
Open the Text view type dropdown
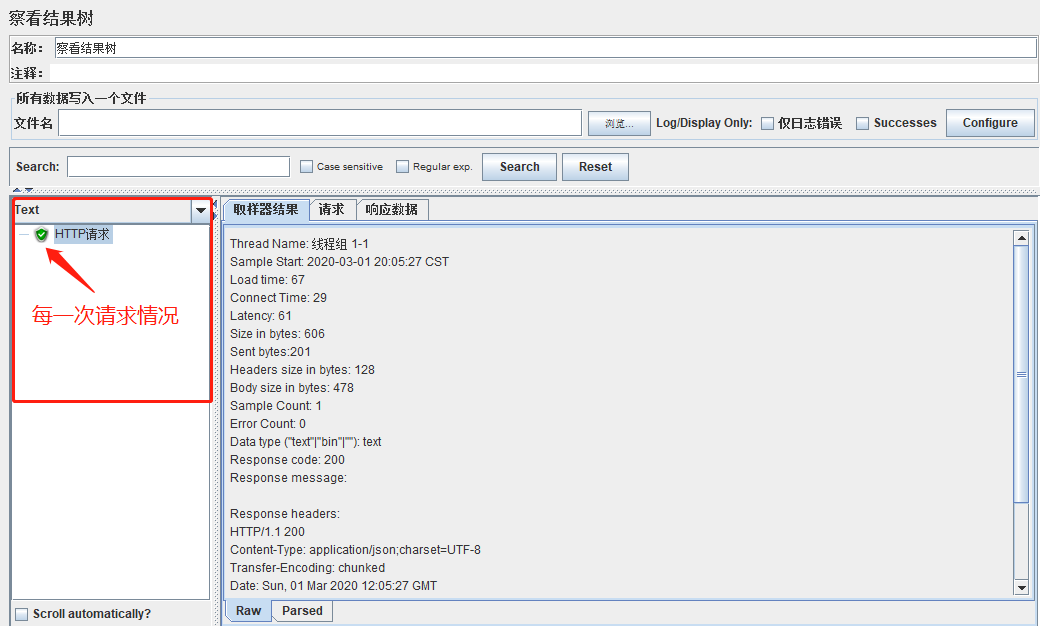202,210
